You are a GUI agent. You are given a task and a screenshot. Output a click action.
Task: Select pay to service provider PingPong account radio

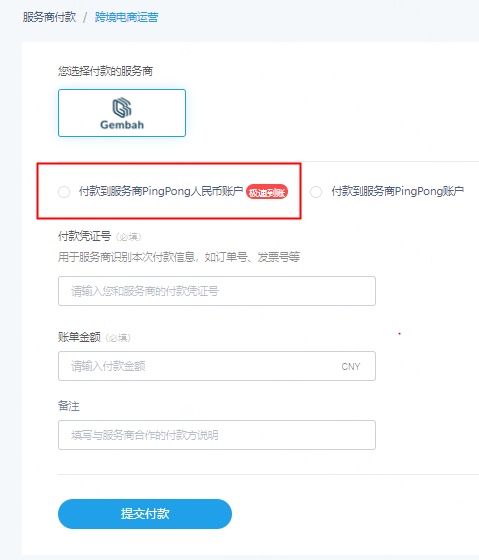(316, 192)
